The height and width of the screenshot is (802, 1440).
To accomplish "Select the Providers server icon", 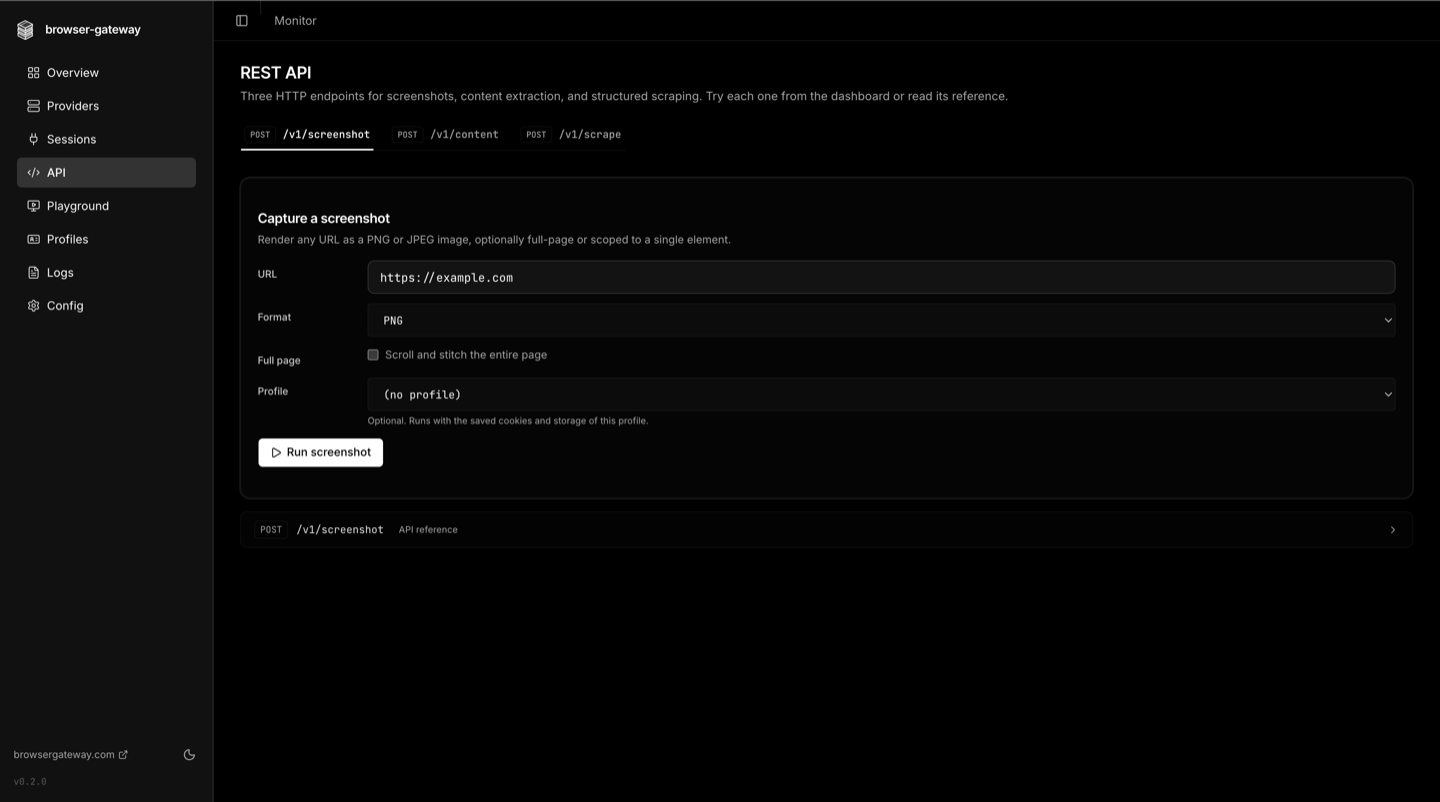I will pos(33,106).
